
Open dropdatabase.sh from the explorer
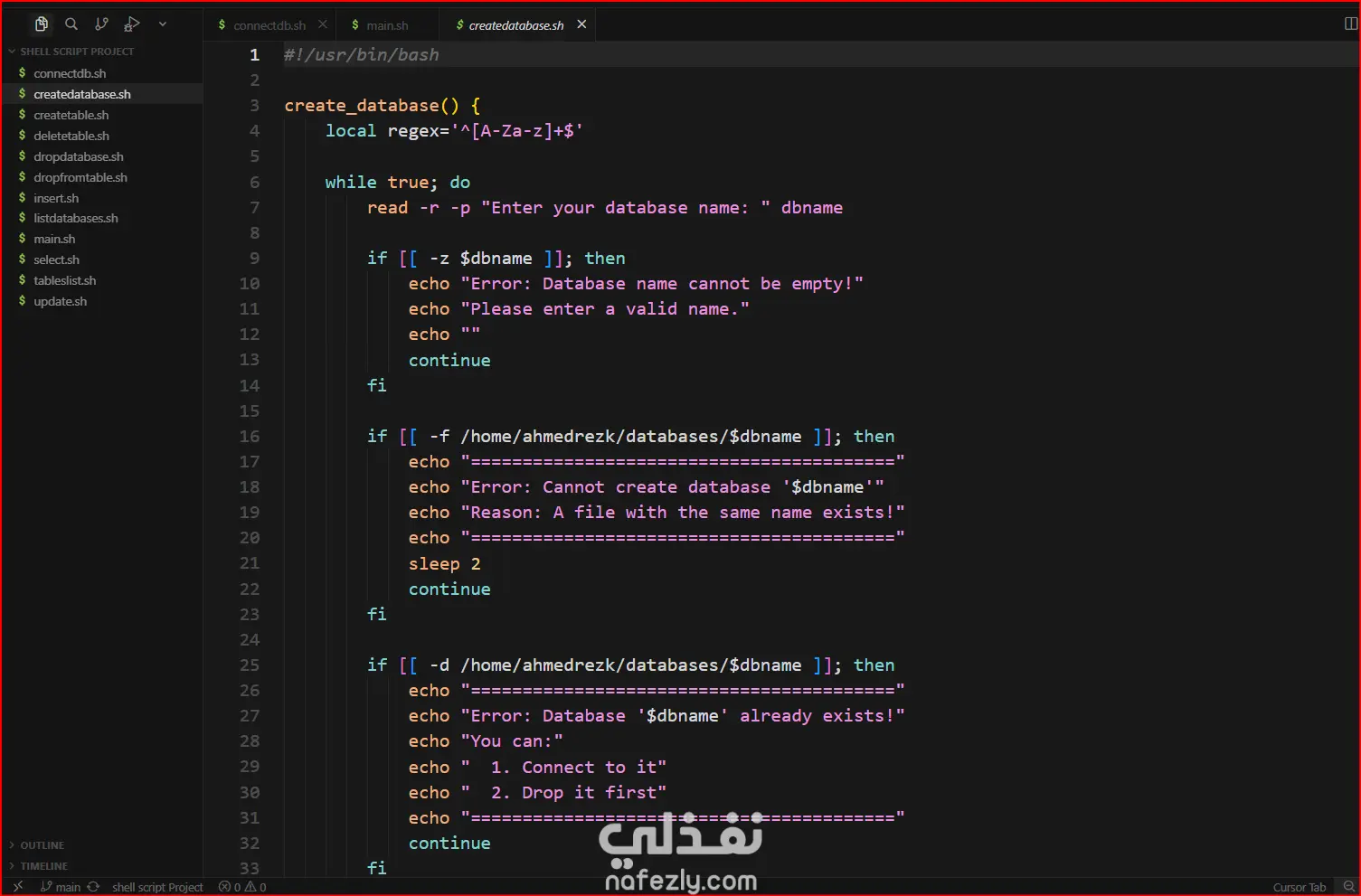pyautogui.click(x=79, y=156)
